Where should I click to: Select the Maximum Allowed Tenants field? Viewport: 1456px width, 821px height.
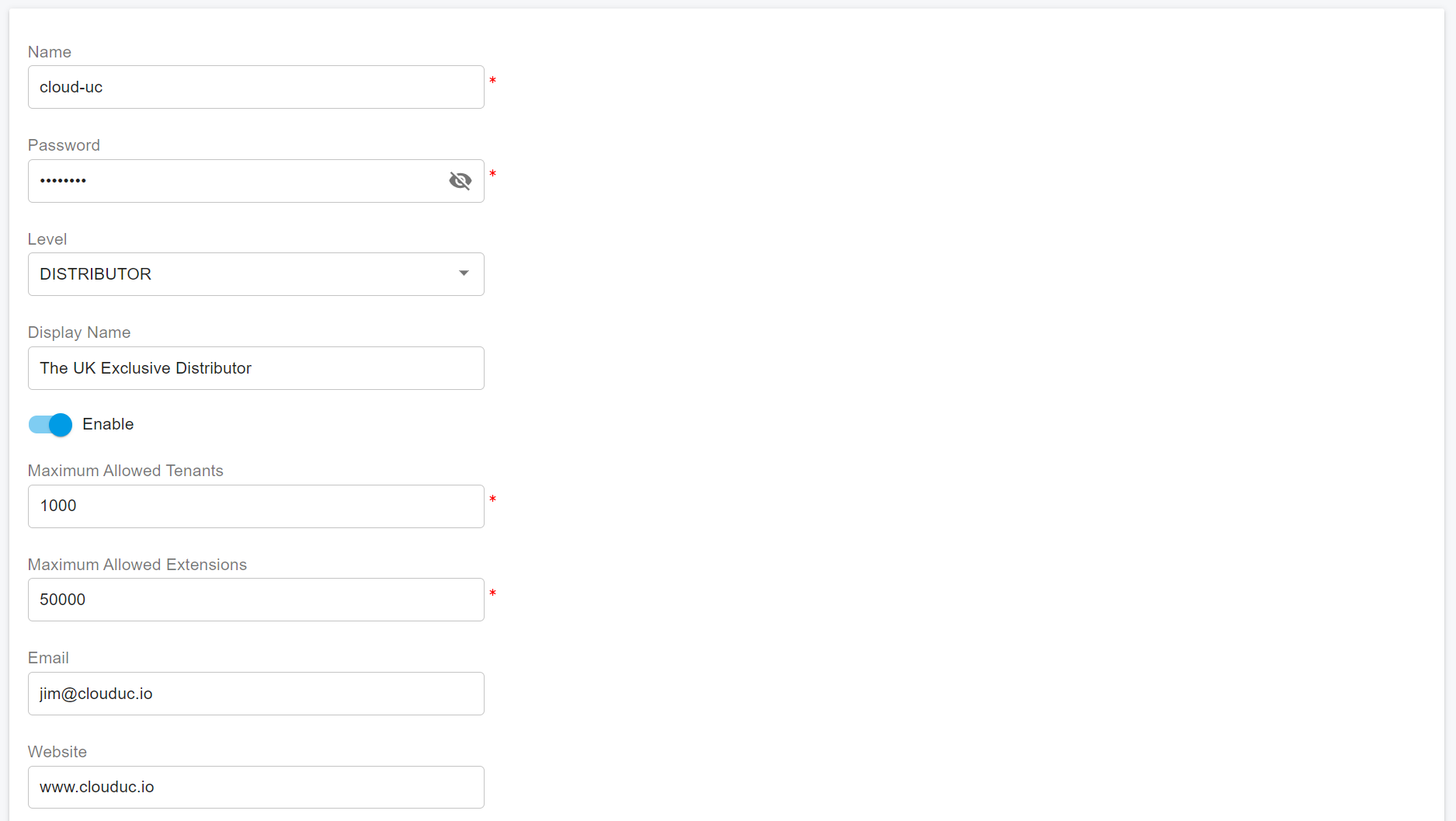(255, 506)
